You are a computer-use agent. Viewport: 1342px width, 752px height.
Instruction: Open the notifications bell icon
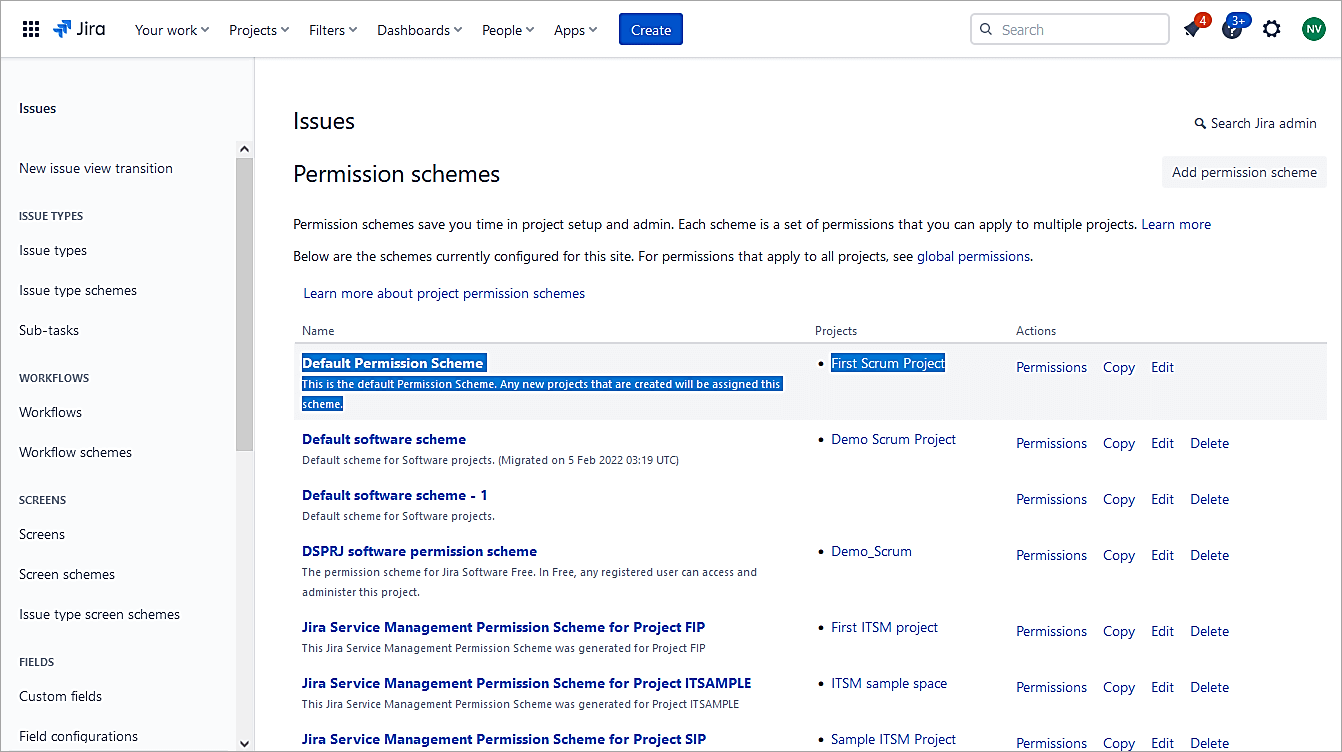[1192, 30]
